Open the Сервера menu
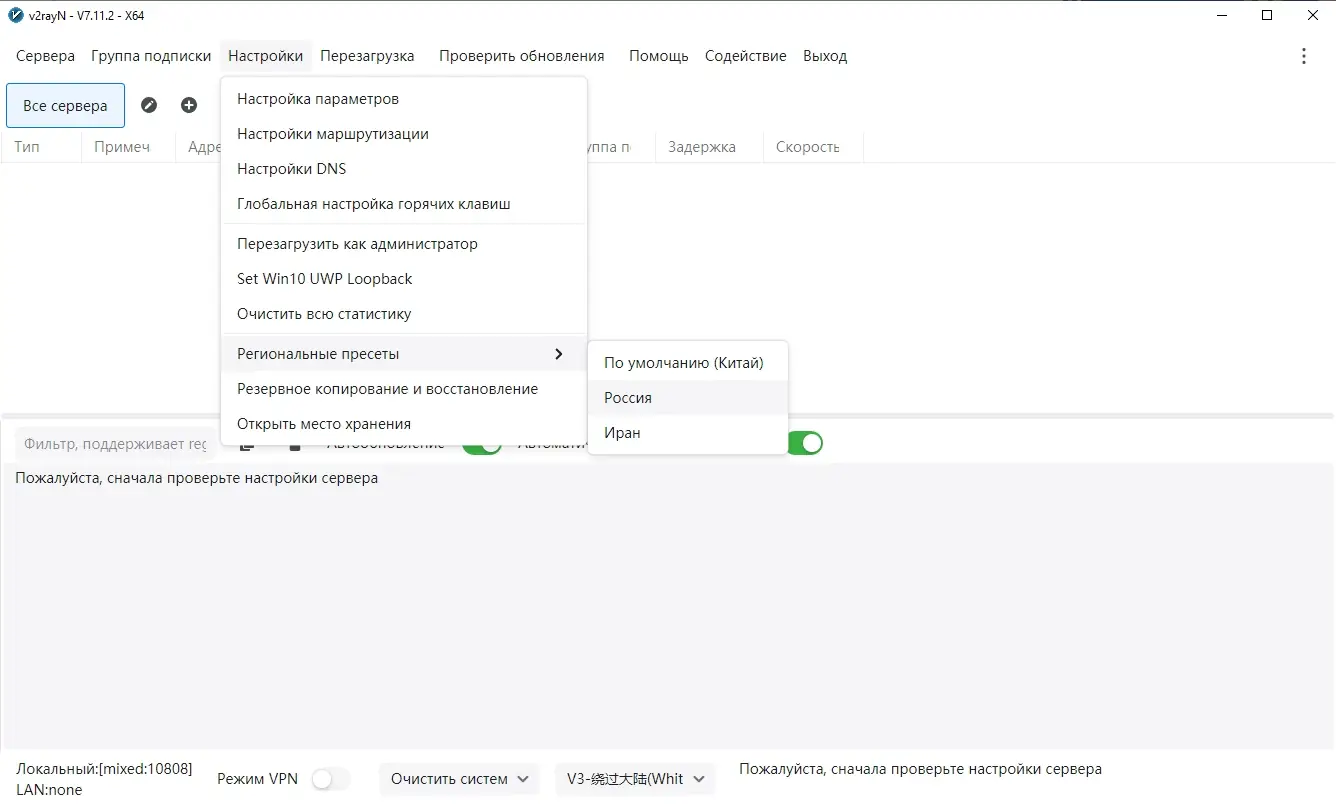This screenshot has height=806, width=1336. [45, 56]
